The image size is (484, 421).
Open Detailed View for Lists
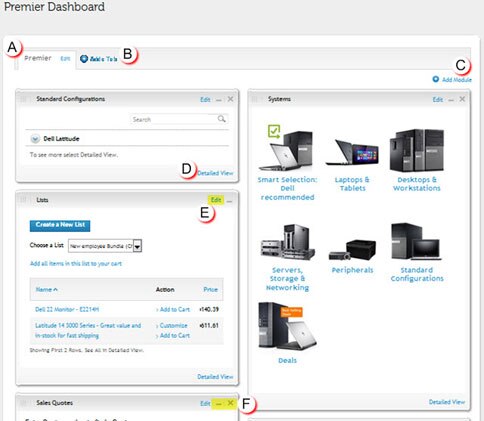[215, 377]
